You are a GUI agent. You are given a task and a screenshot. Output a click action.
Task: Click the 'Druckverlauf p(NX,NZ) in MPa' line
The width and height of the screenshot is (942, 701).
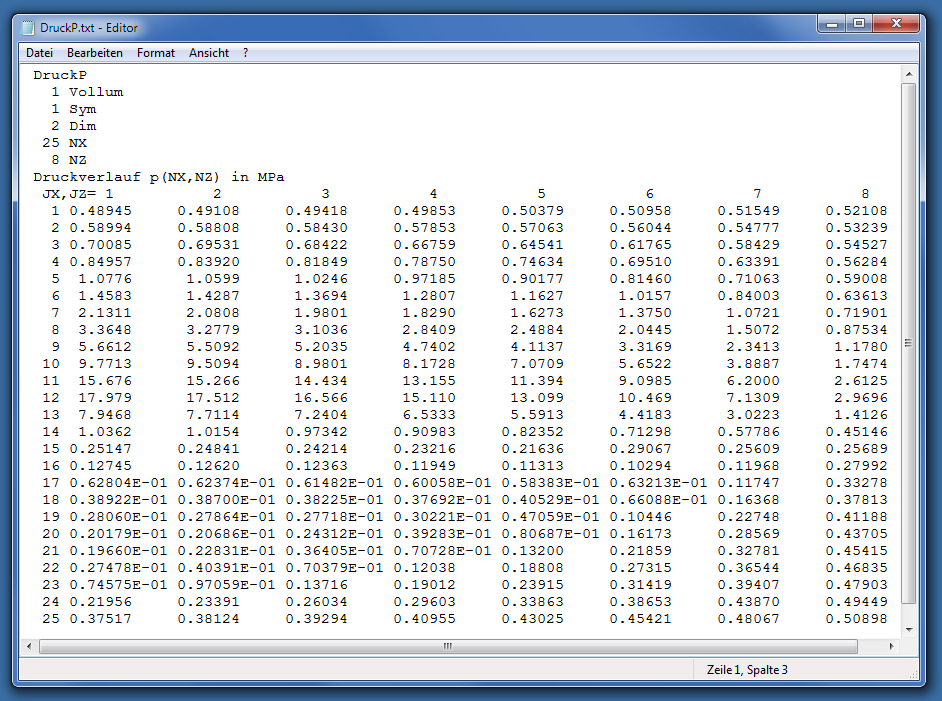point(159,177)
